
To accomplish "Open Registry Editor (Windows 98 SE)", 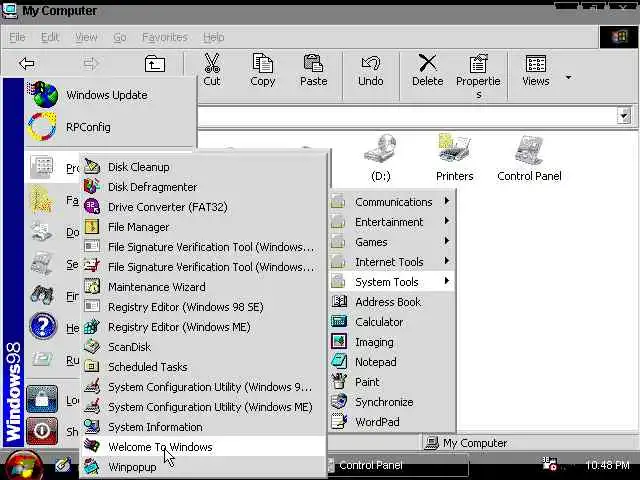I will pos(204,307).
